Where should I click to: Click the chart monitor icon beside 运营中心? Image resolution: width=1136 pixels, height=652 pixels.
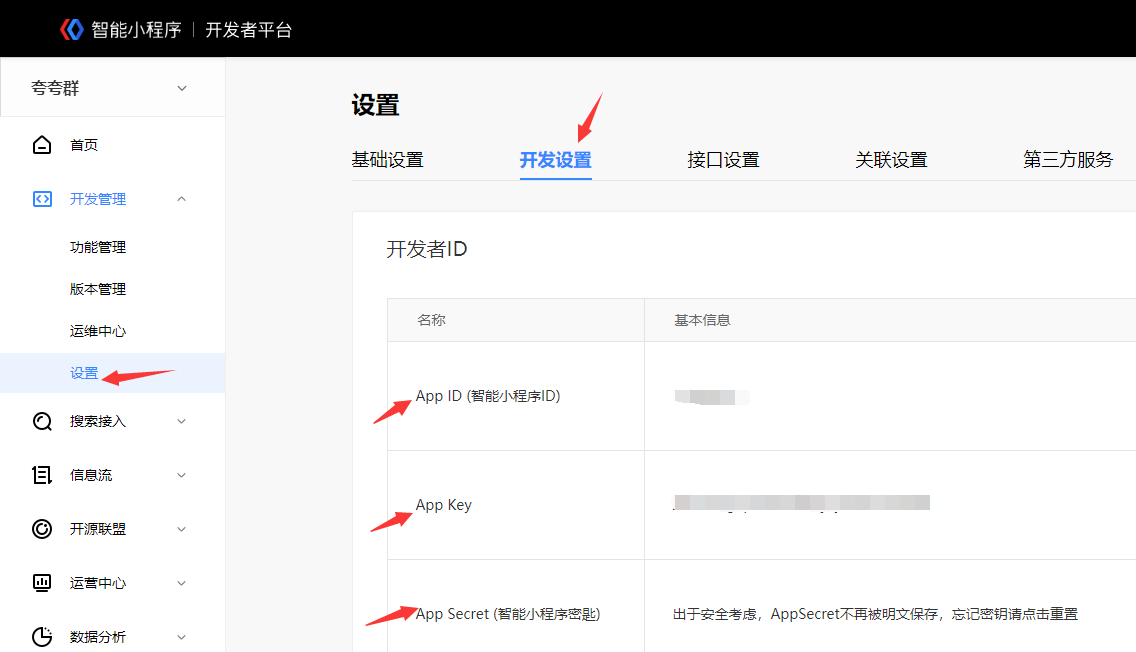click(42, 583)
